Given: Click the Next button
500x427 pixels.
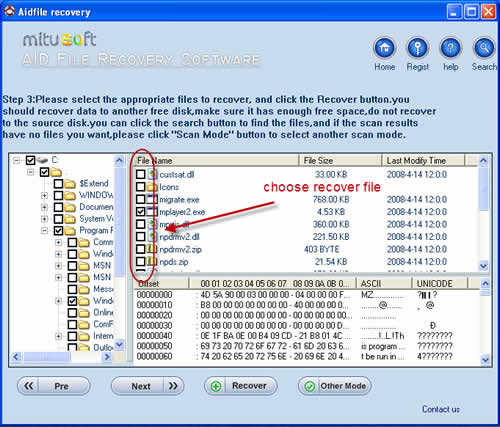Looking at the screenshot, I should pyautogui.click(x=147, y=386).
